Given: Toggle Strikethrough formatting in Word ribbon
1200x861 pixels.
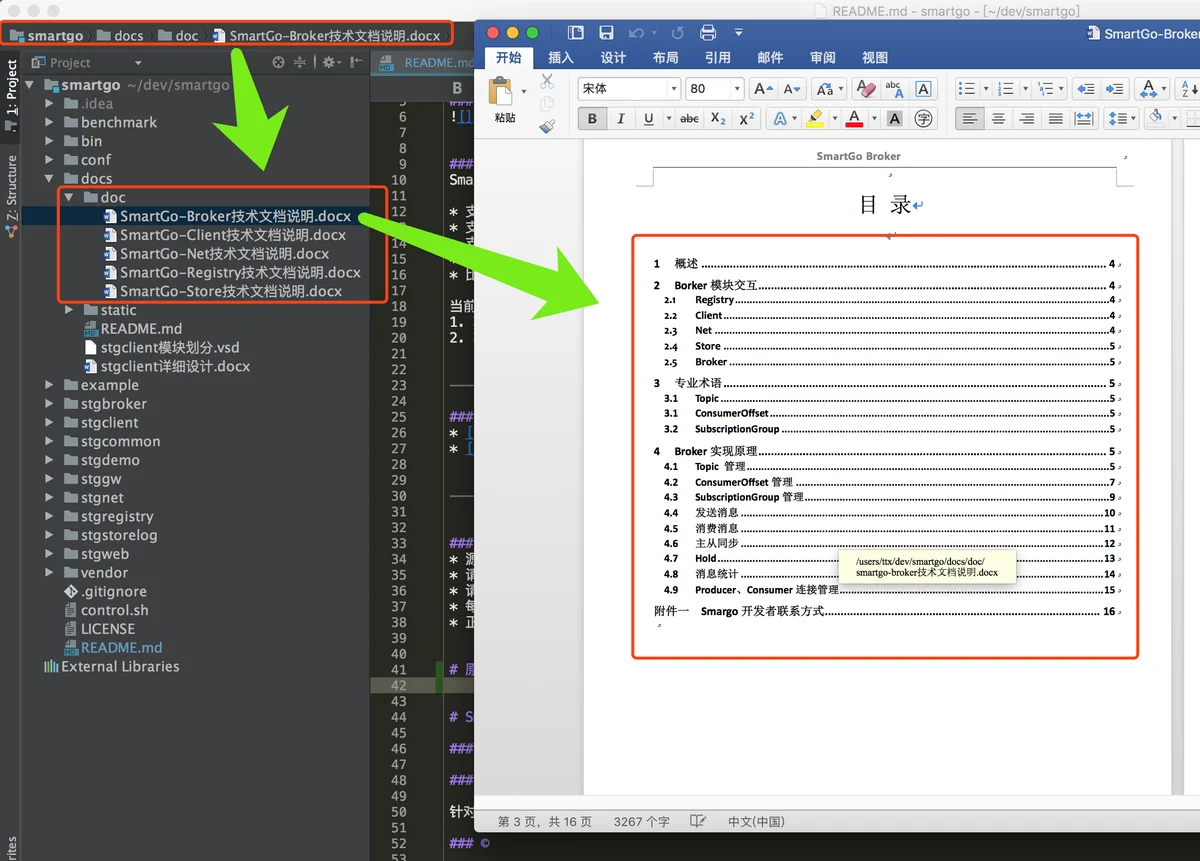Looking at the screenshot, I should [x=689, y=119].
